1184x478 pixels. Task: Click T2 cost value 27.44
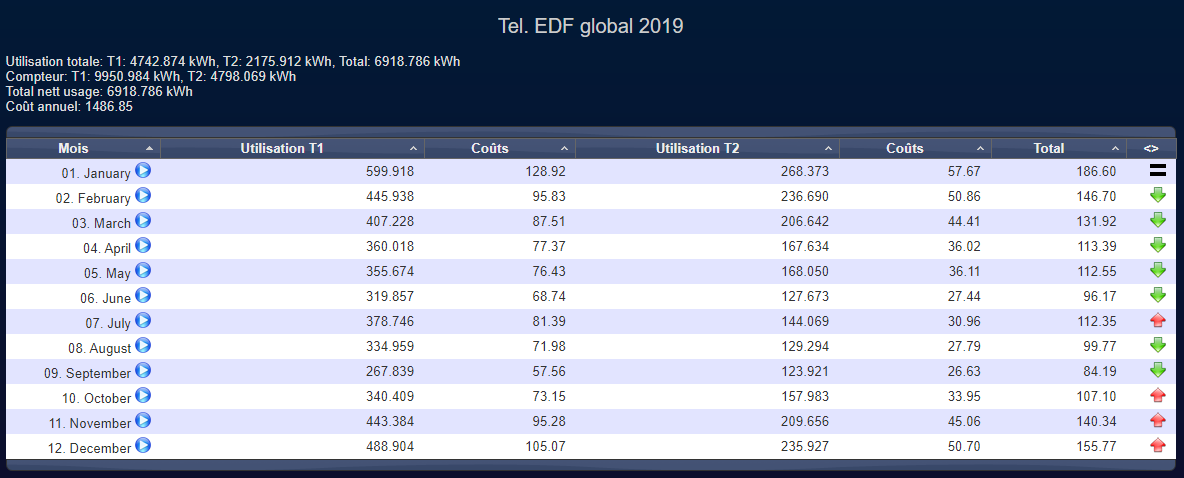[964, 296]
